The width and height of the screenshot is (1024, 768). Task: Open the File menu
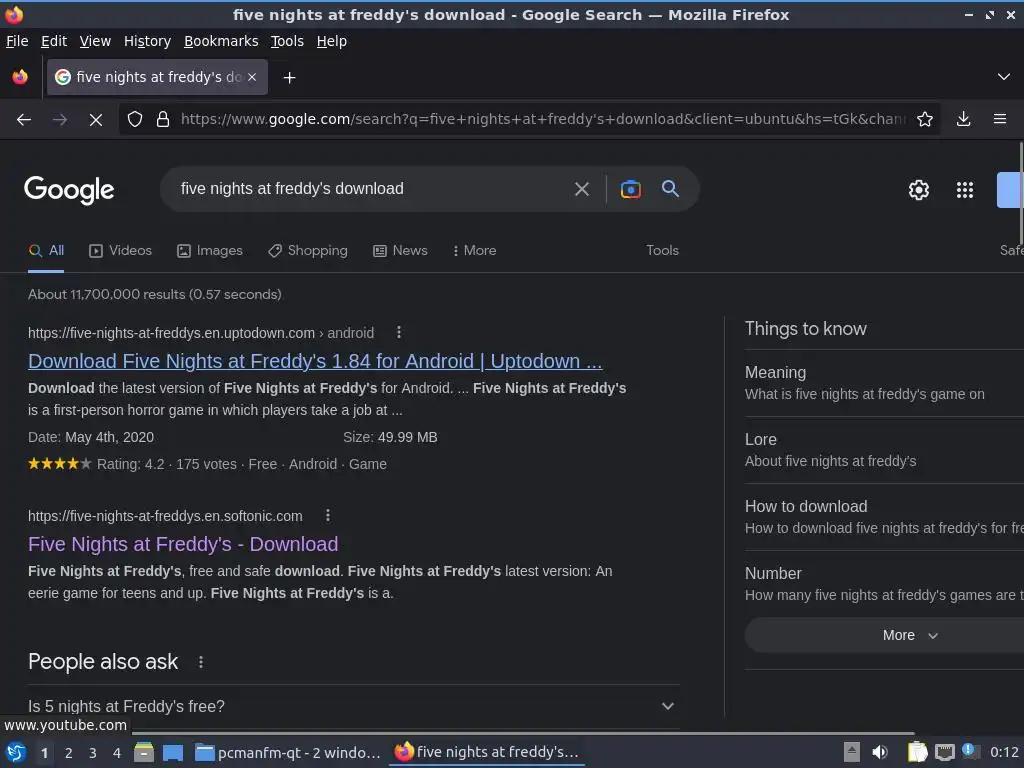(x=17, y=41)
